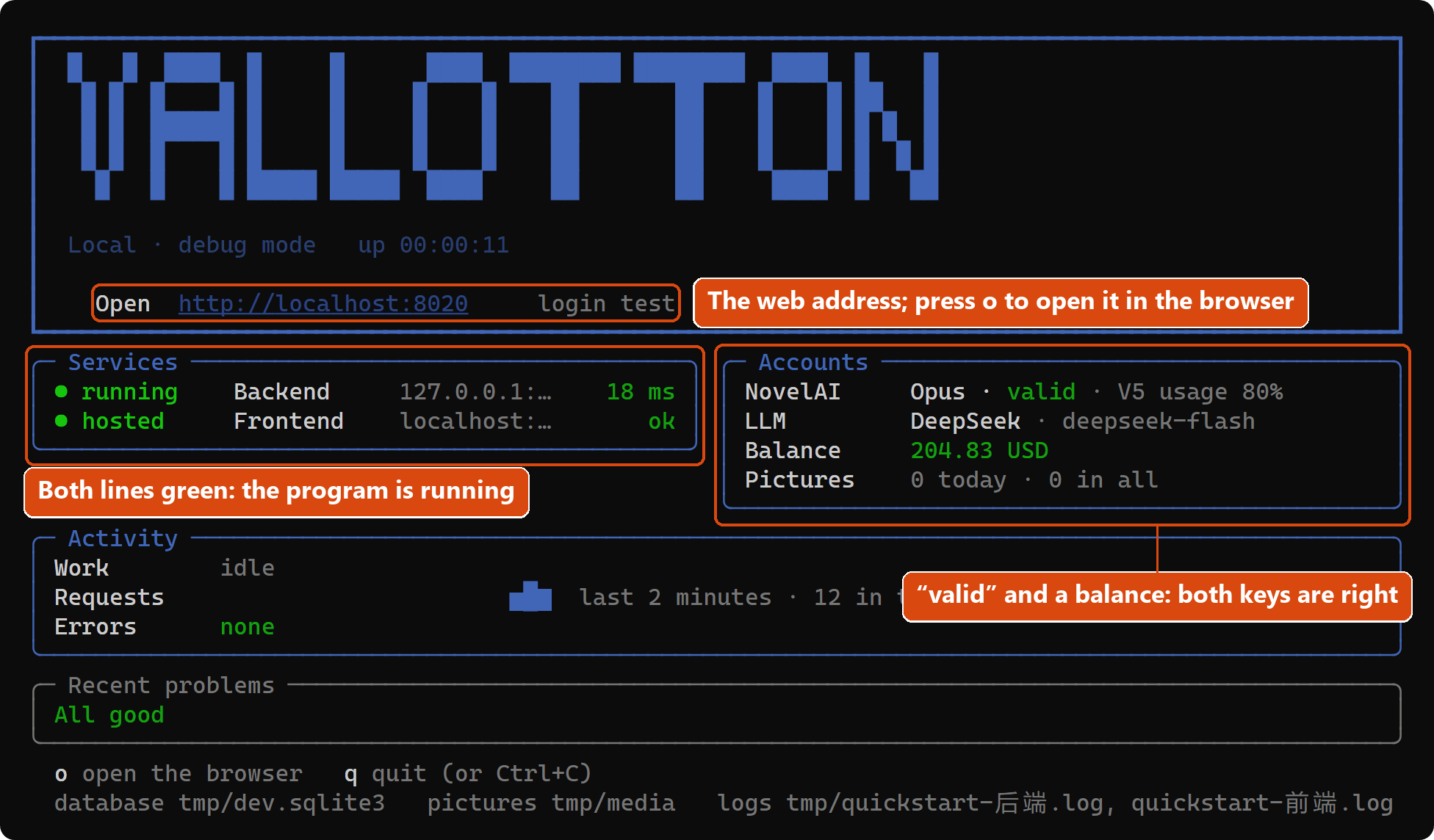Viewport: 1434px width, 840px height.
Task: Click the VALLOTTON ASCII logo
Action: pos(503,126)
